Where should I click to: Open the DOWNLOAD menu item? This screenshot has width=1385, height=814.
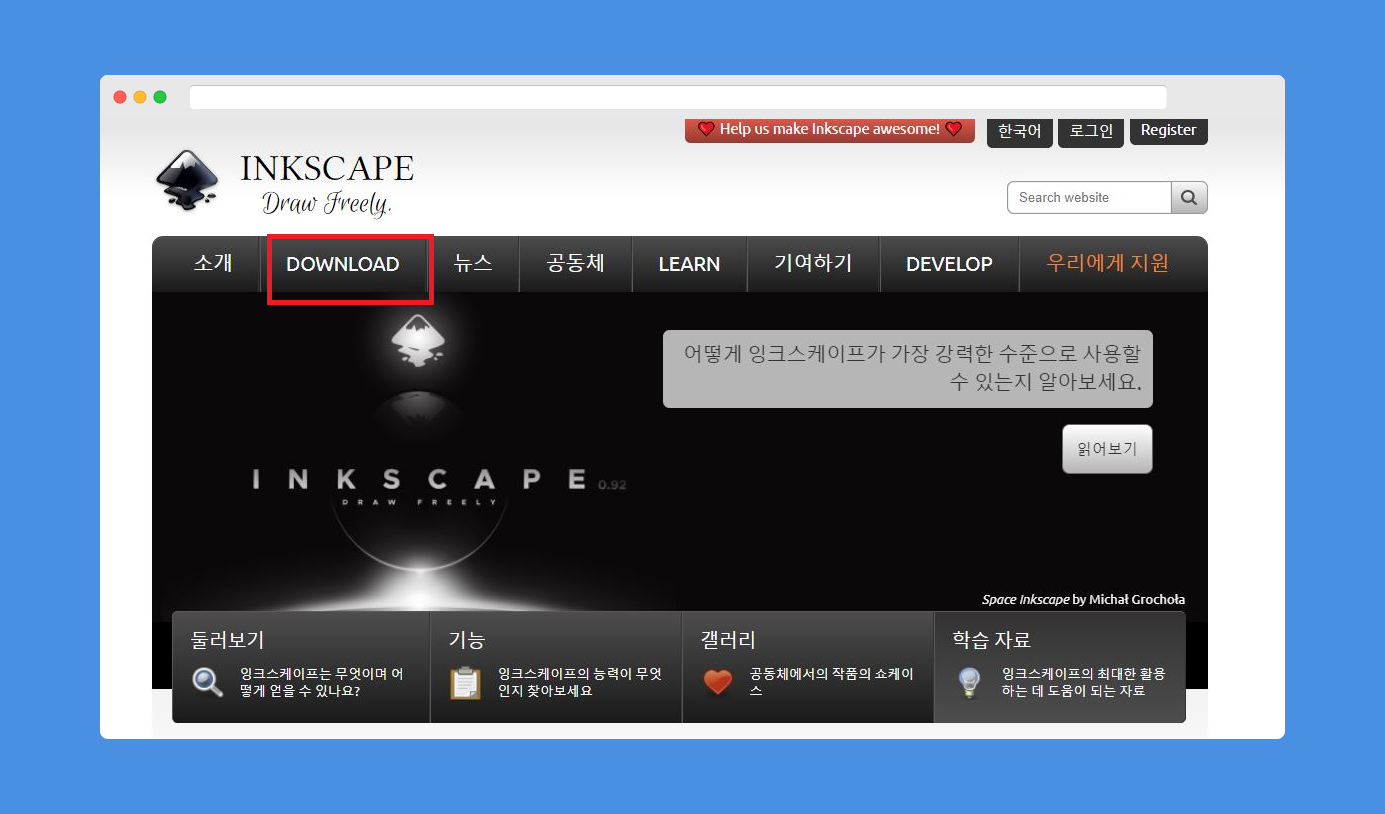click(x=343, y=264)
